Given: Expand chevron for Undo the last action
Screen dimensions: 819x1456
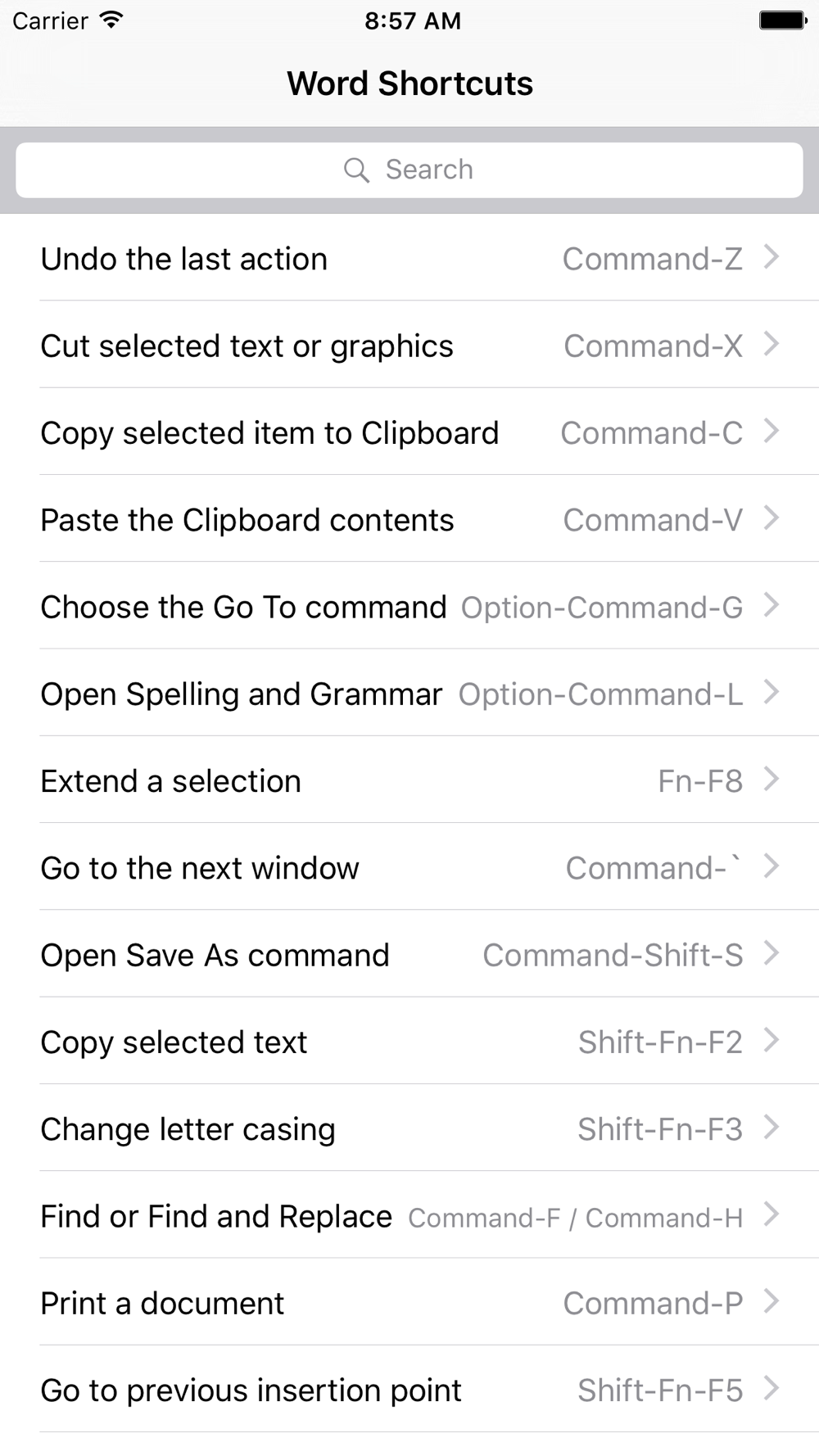Looking at the screenshot, I should (771, 258).
